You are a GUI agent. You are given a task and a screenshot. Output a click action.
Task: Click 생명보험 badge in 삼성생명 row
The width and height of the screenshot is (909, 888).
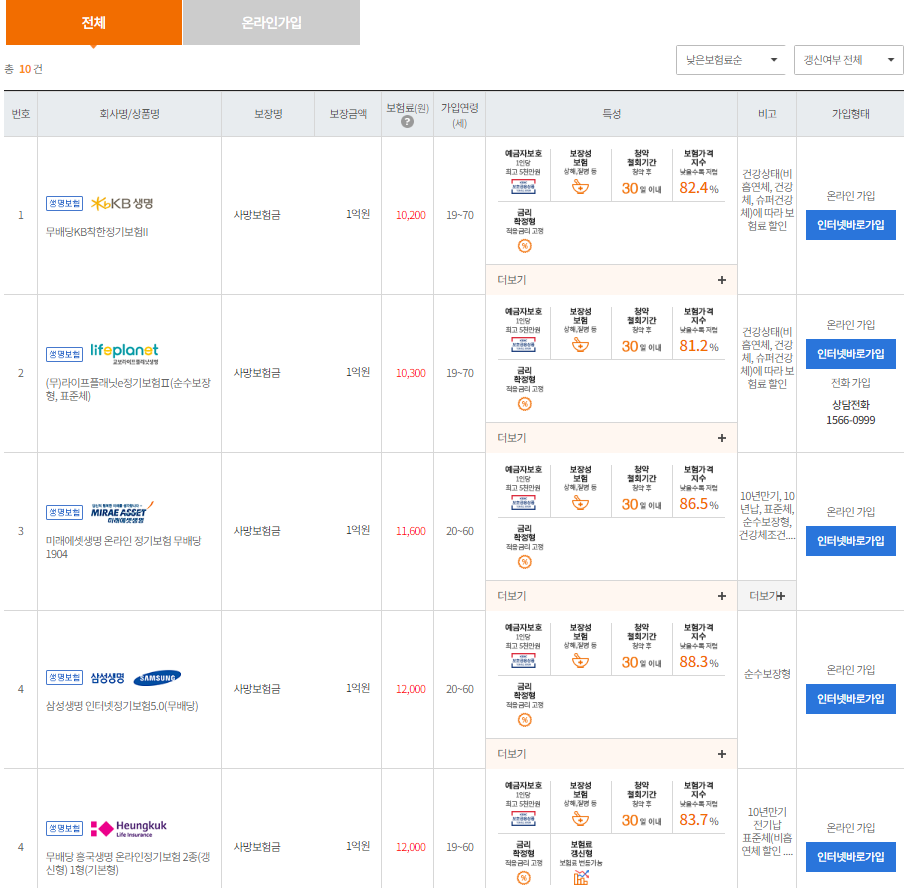(x=64, y=677)
